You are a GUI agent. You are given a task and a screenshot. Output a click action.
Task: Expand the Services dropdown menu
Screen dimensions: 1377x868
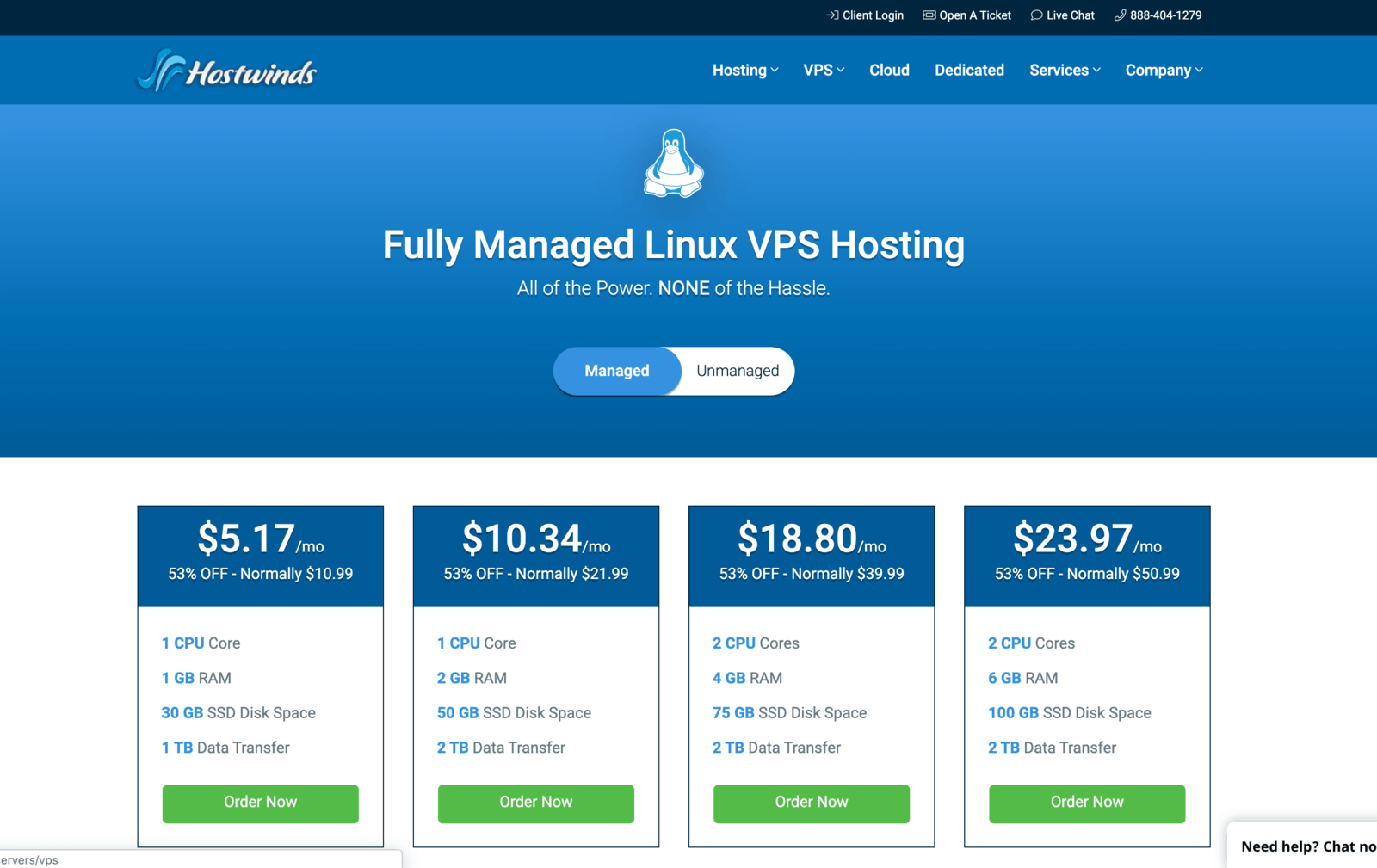coord(1065,71)
